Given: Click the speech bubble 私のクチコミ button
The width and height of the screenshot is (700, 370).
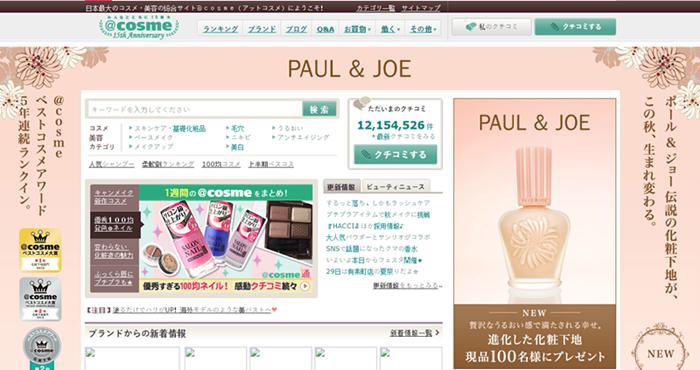Looking at the screenshot, I should [492, 27].
